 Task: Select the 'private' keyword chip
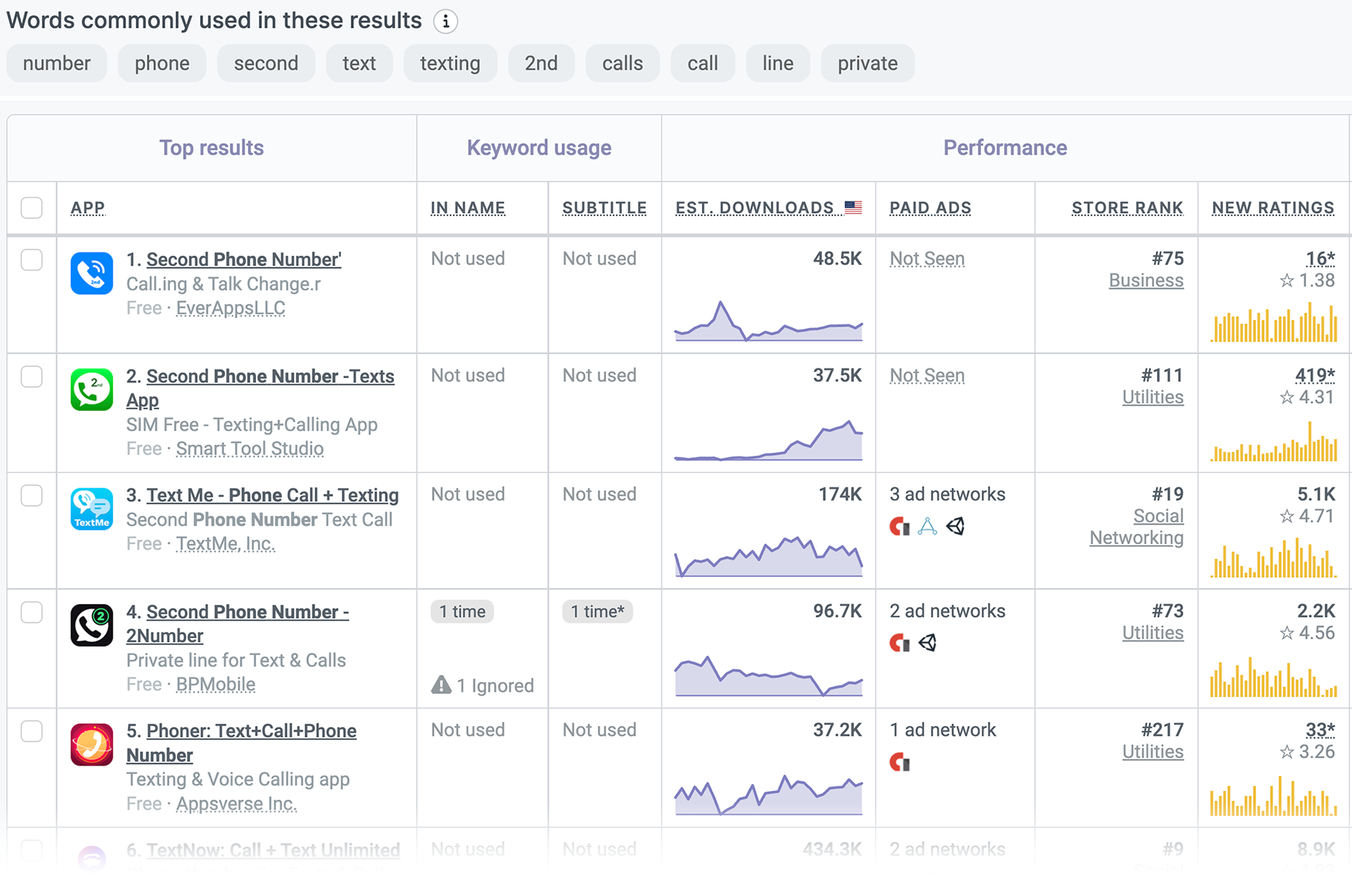coord(868,63)
